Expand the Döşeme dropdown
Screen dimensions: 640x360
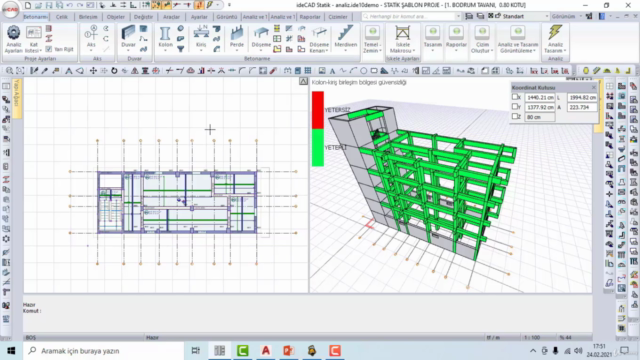(261, 51)
